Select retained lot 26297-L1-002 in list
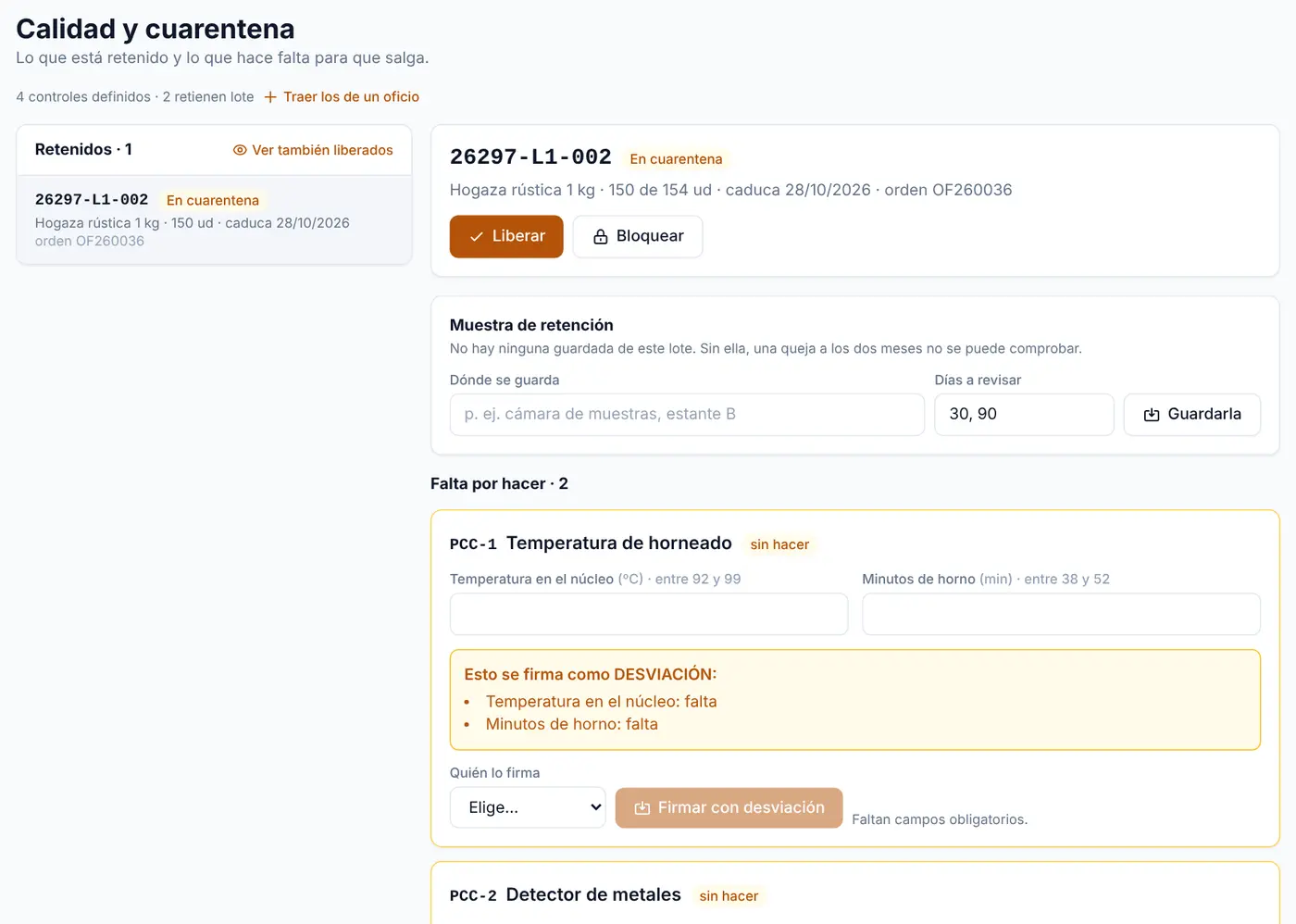1296x924 pixels. pyautogui.click(x=214, y=220)
